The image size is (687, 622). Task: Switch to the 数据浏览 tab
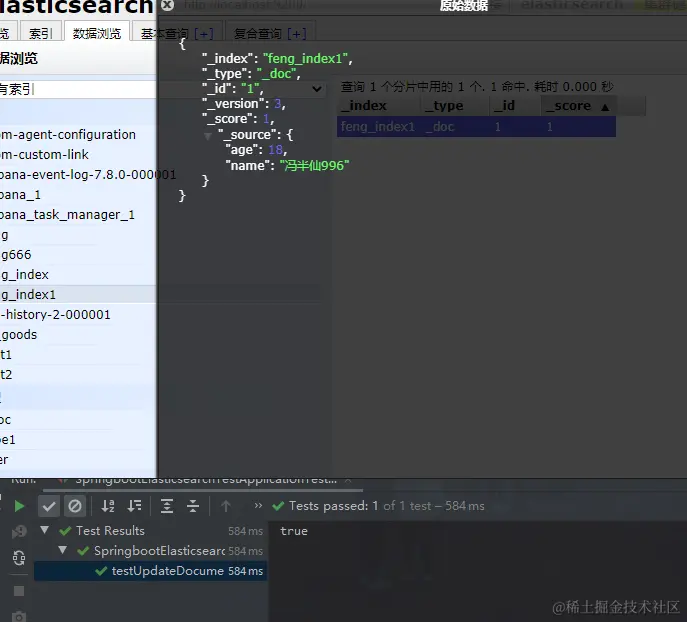[97, 33]
